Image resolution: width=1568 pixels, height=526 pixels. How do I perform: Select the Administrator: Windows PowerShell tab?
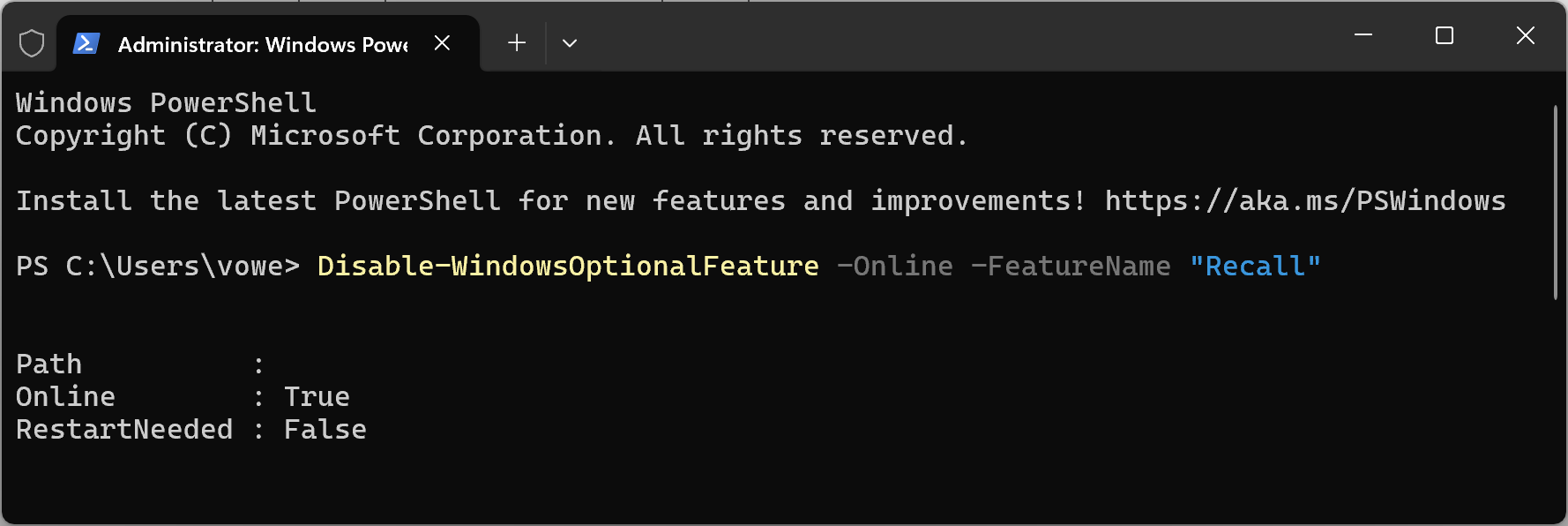tap(262, 44)
